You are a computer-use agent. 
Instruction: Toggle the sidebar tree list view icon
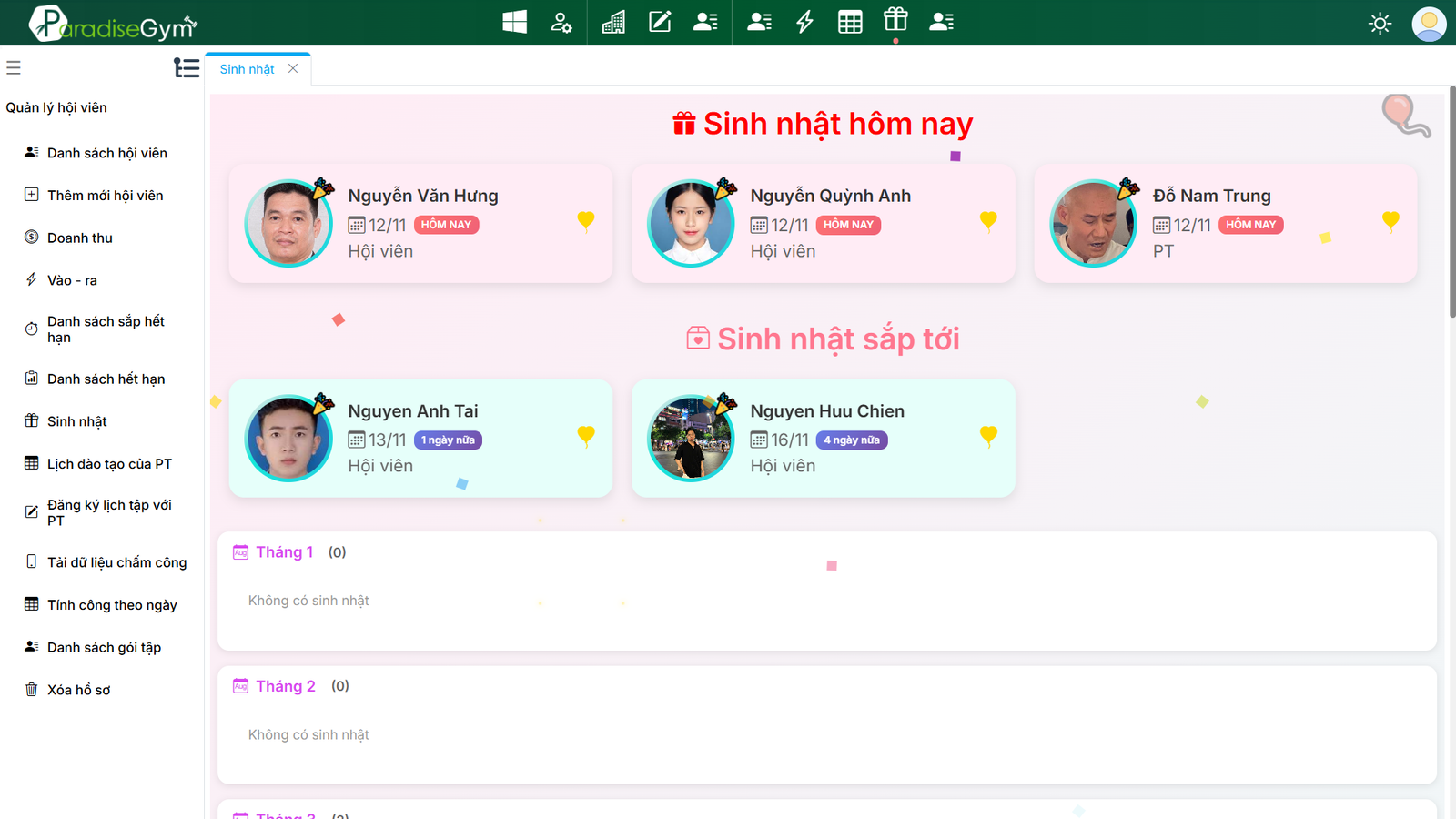[187, 68]
